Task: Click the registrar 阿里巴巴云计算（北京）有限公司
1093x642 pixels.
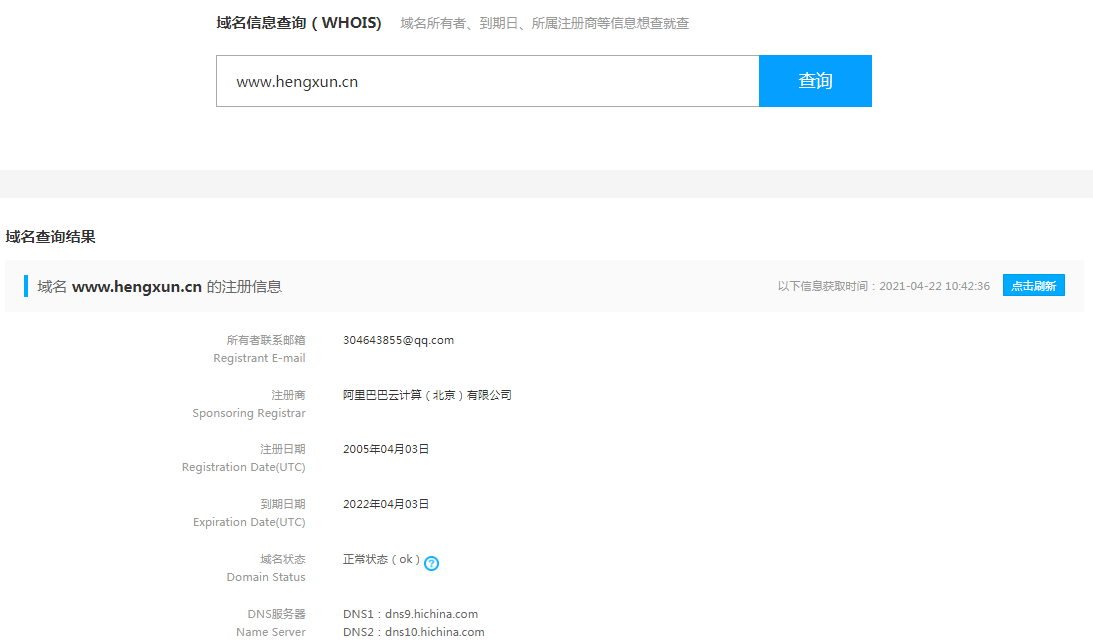Action: (x=427, y=394)
